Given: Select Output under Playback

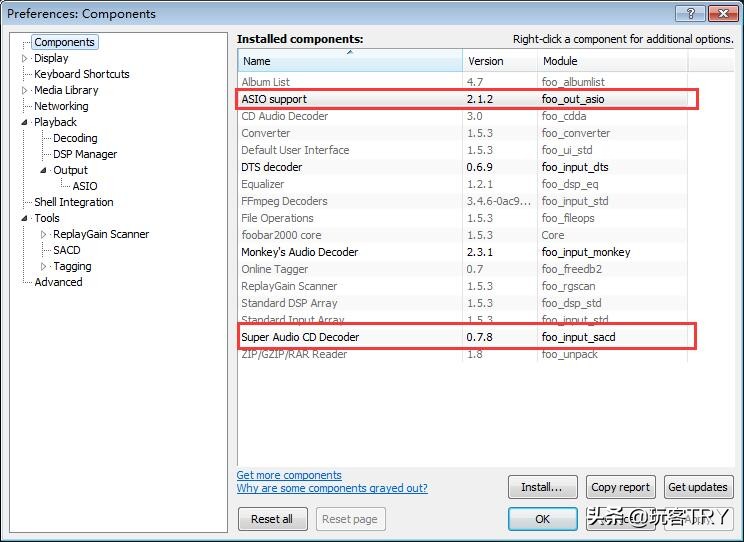Looking at the screenshot, I should [x=70, y=170].
